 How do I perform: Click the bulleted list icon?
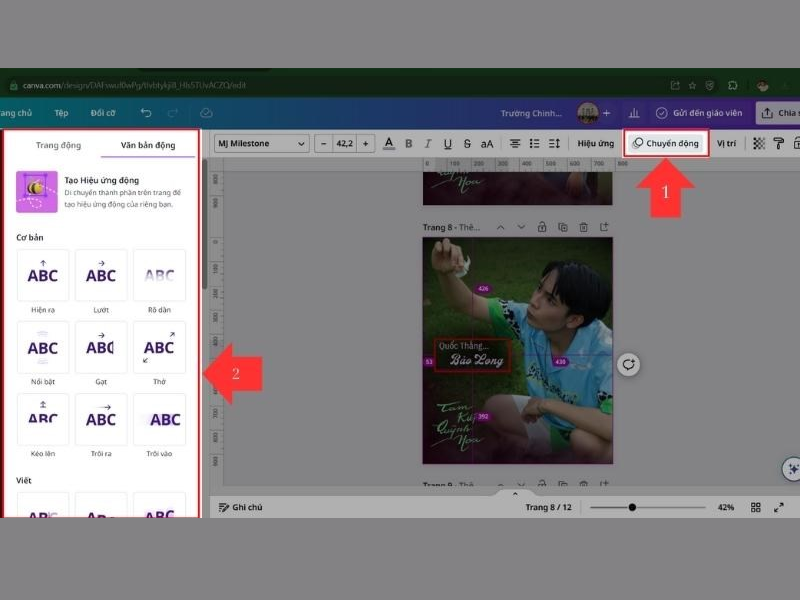coord(534,143)
